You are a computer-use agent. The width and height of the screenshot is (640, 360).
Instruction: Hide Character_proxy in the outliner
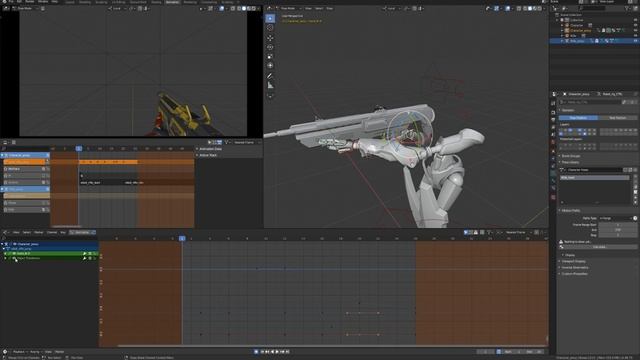click(x=635, y=30)
